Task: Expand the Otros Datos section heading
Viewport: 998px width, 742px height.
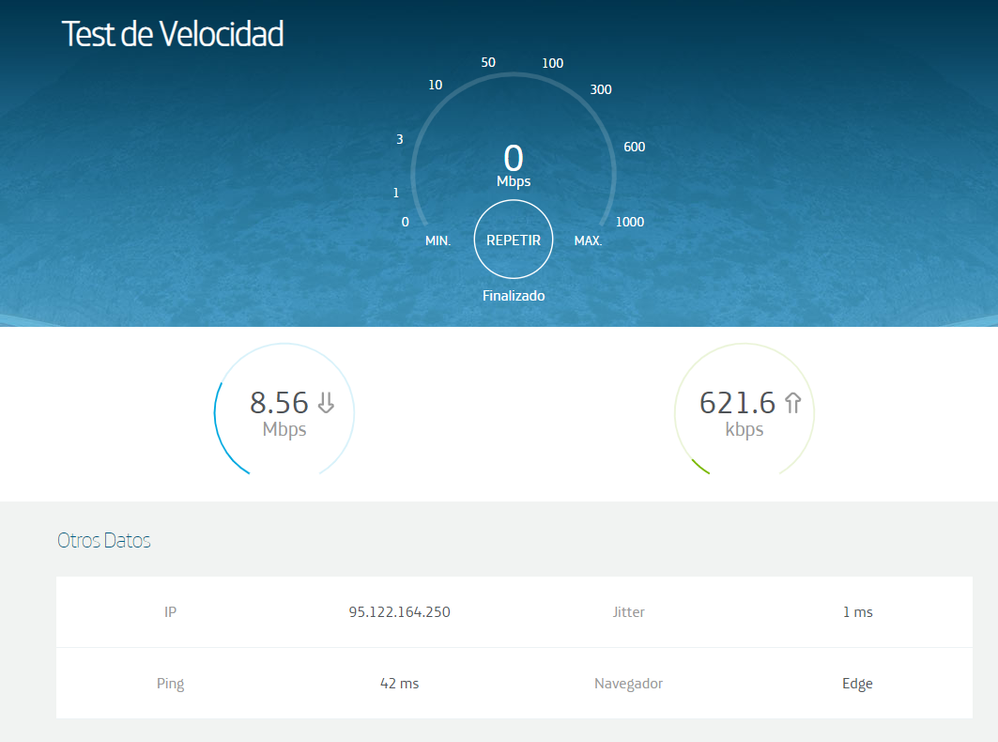Action: coord(104,540)
